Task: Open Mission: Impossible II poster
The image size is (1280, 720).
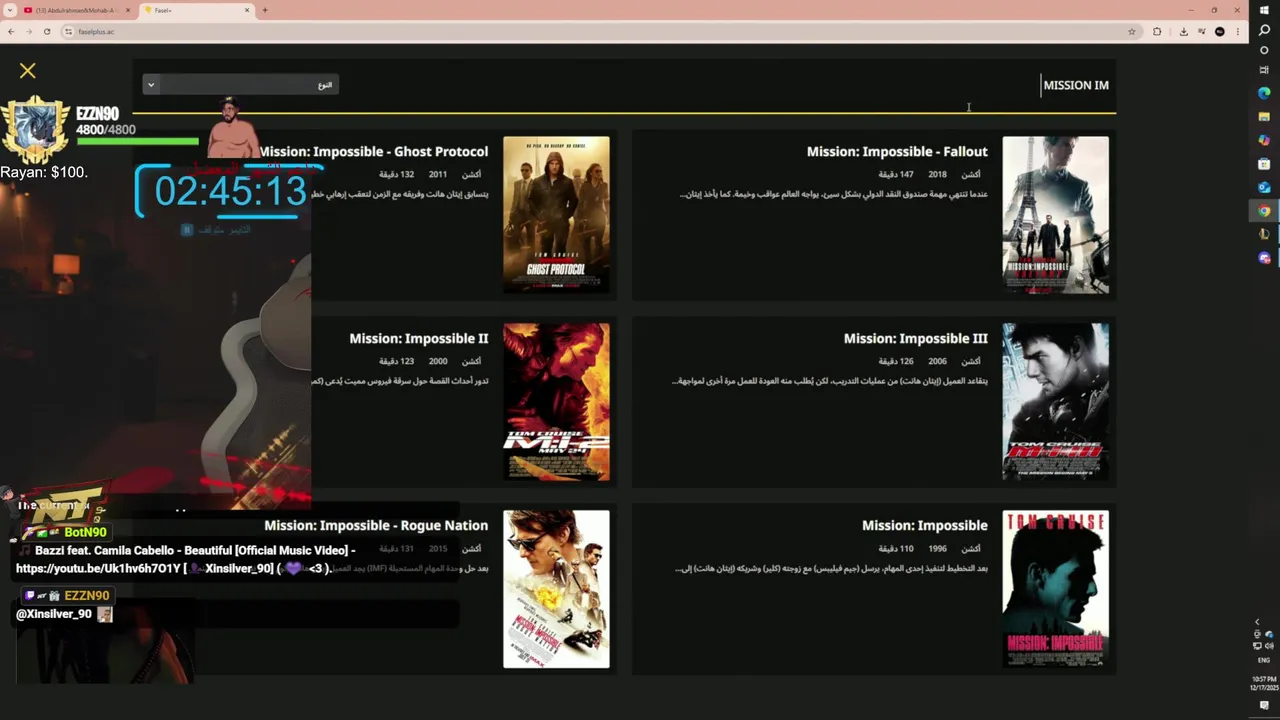Action: pyautogui.click(x=556, y=401)
